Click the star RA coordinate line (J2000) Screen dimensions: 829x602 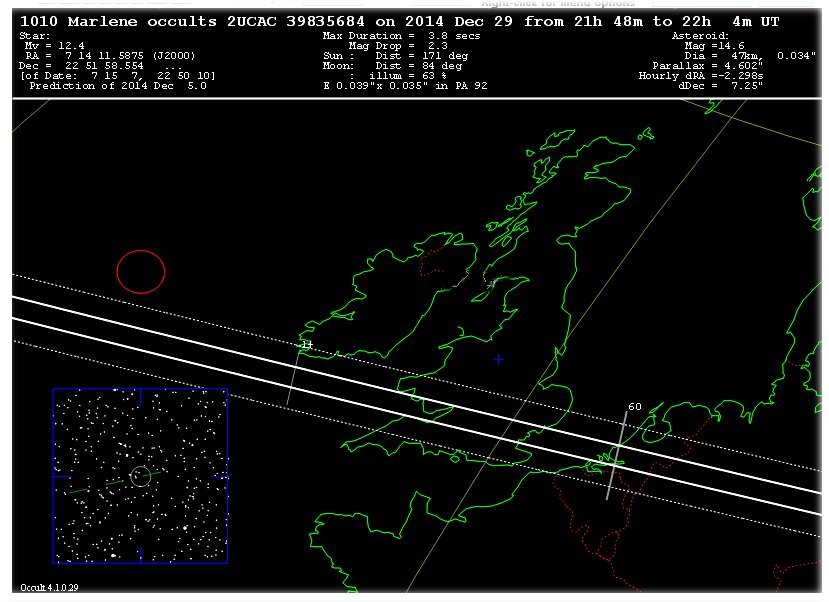point(110,56)
